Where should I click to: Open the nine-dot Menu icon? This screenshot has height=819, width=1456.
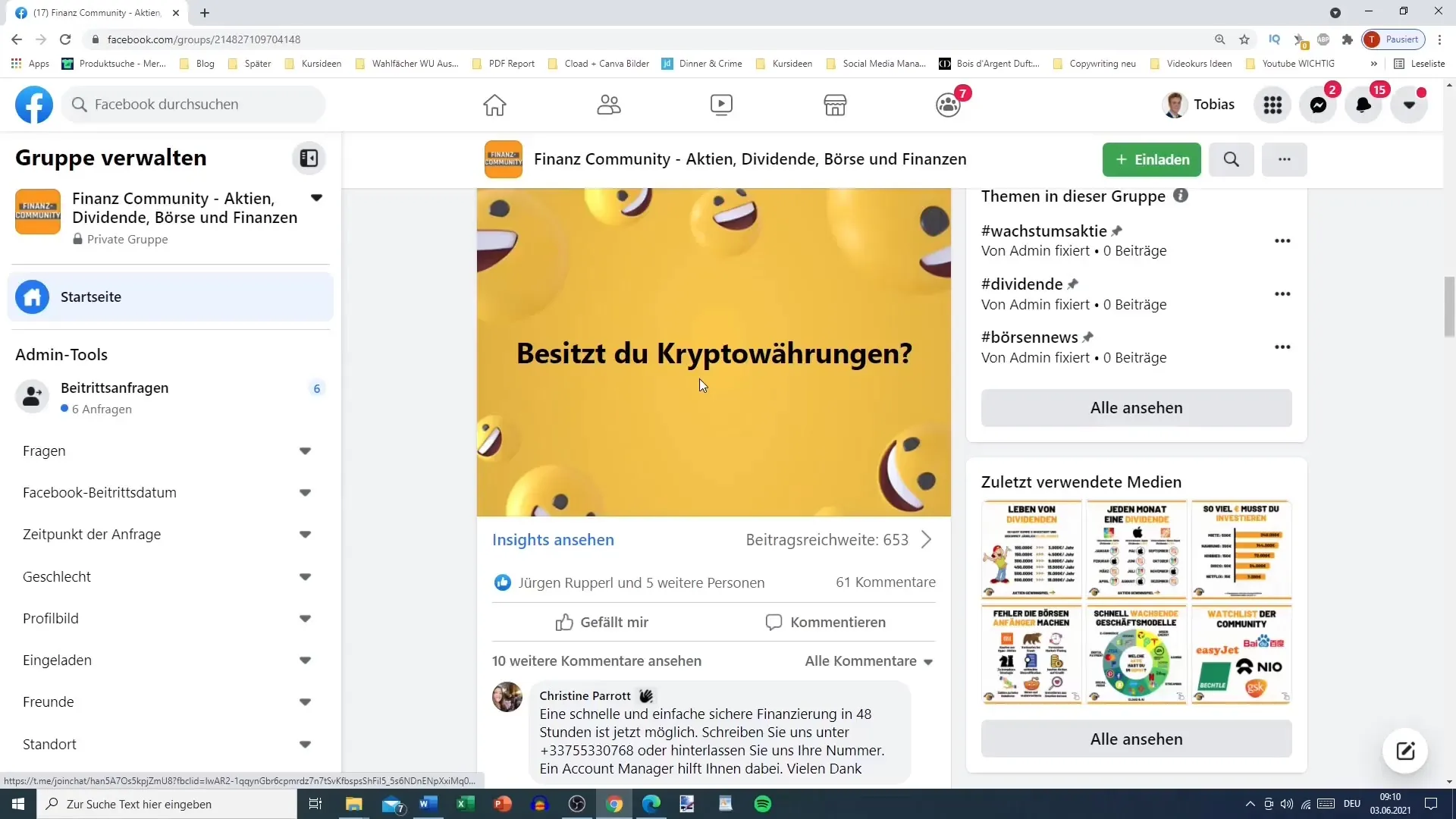[x=1272, y=105]
